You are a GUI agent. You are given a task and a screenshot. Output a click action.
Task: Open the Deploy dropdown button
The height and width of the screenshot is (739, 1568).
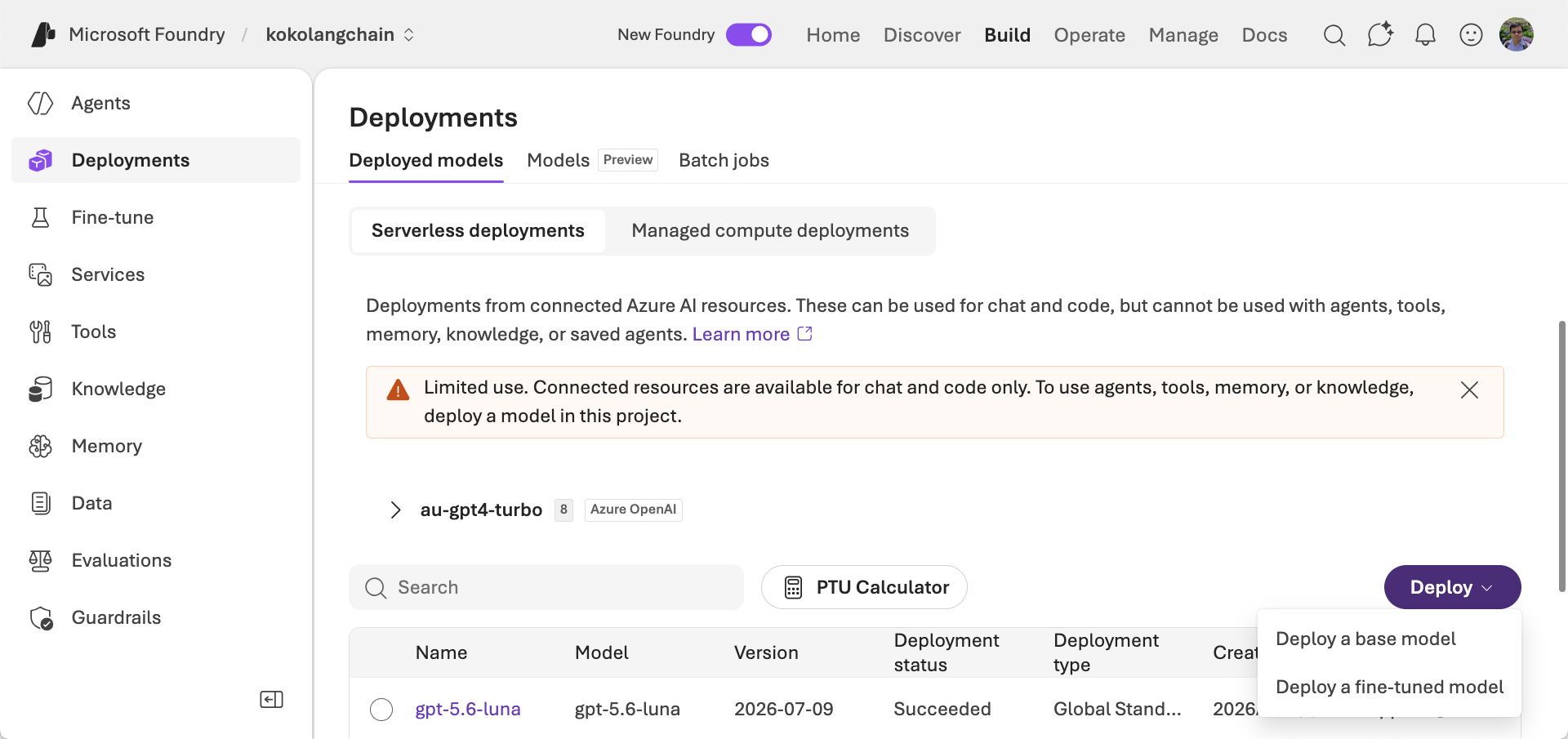(x=1452, y=587)
